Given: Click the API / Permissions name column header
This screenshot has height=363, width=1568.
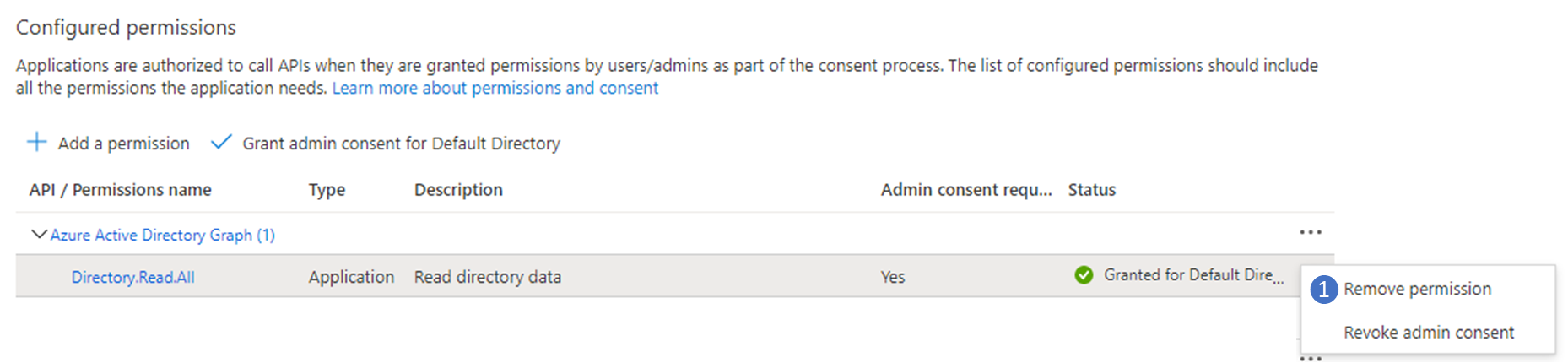Looking at the screenshot, I should 120,190.
